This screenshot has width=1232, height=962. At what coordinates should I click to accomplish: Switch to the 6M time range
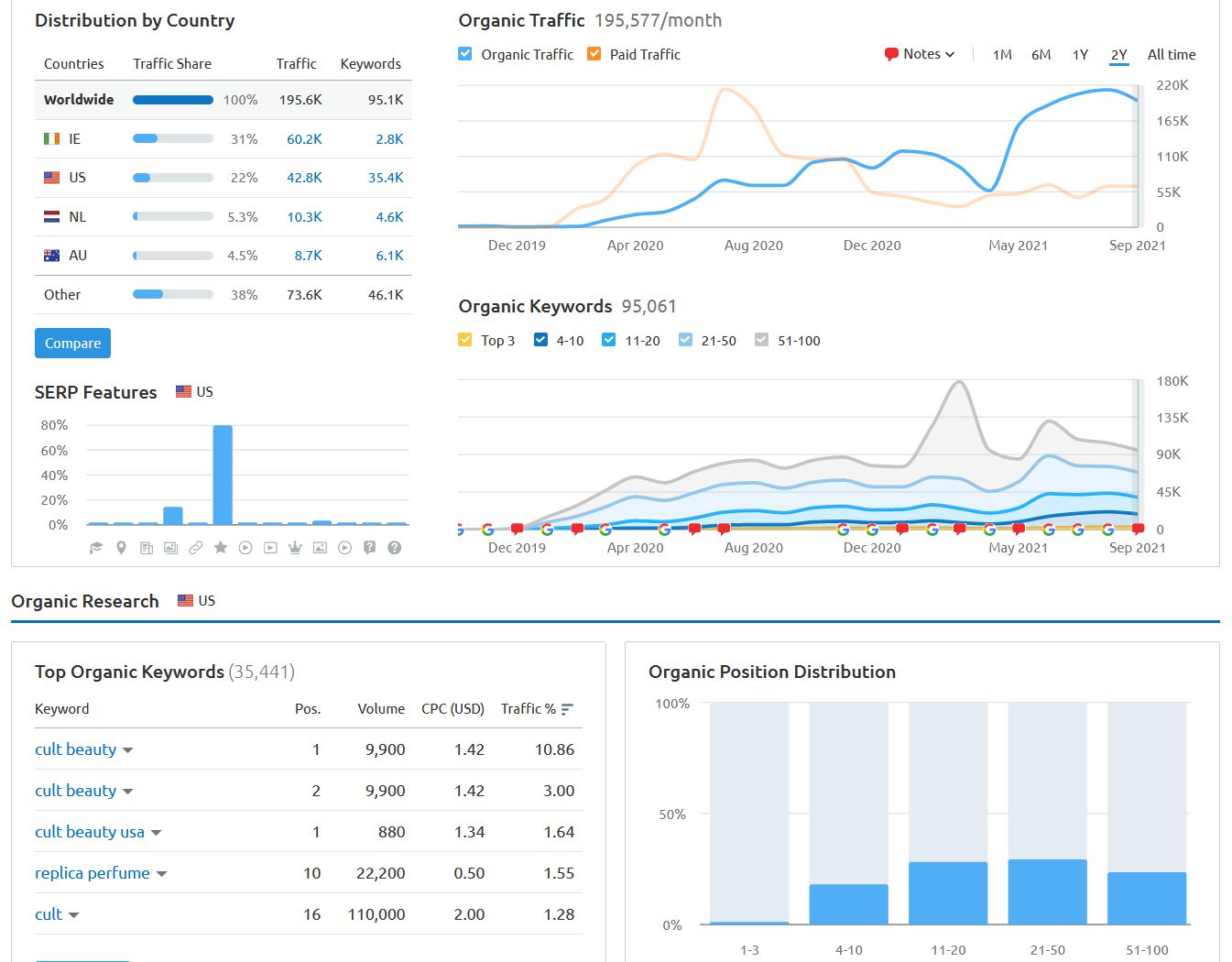tap(1041, 55)
